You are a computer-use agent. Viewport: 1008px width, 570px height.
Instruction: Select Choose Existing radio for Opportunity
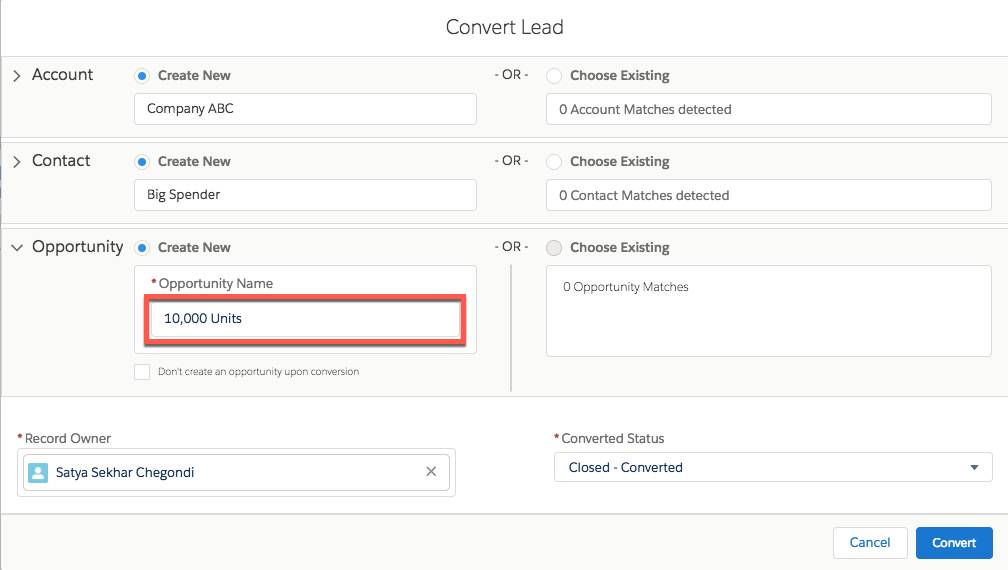pyautogui.click(x=554, y=247)
